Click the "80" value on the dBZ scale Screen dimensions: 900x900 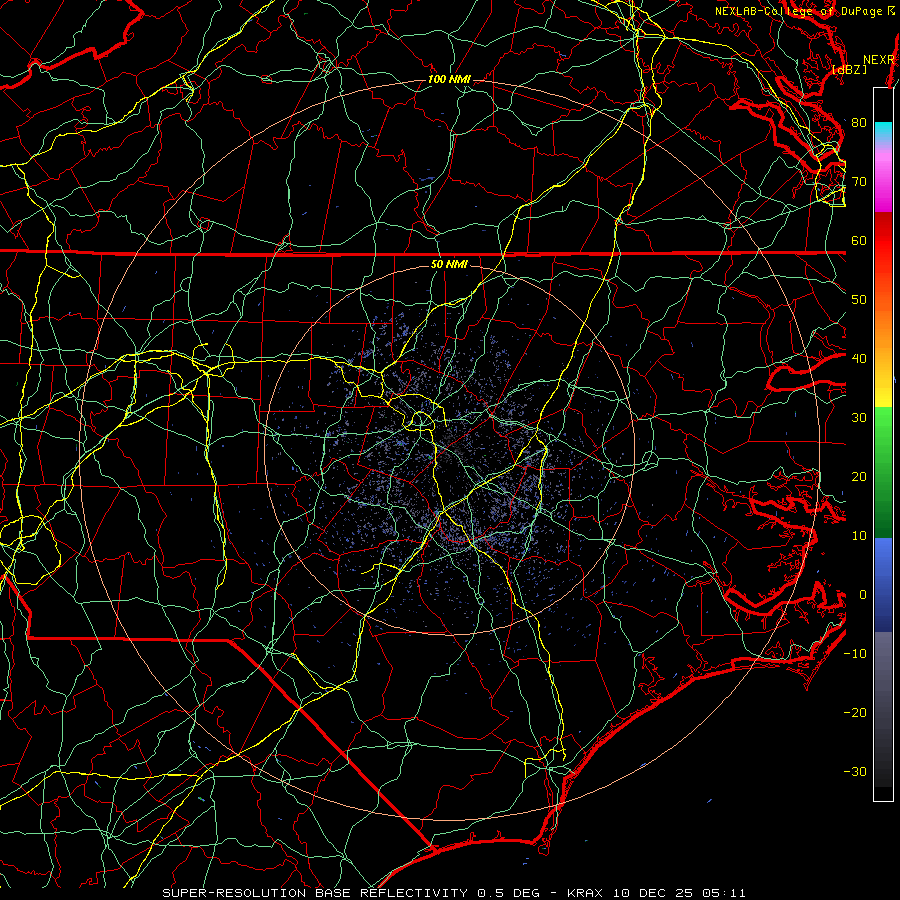859,123
